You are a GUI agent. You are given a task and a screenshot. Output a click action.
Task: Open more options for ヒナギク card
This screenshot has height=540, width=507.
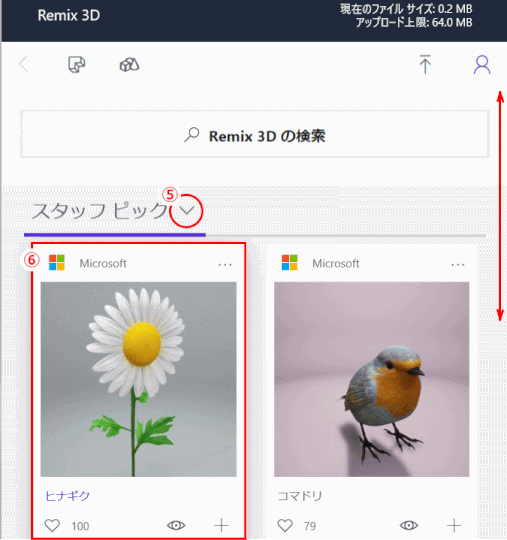225,265
